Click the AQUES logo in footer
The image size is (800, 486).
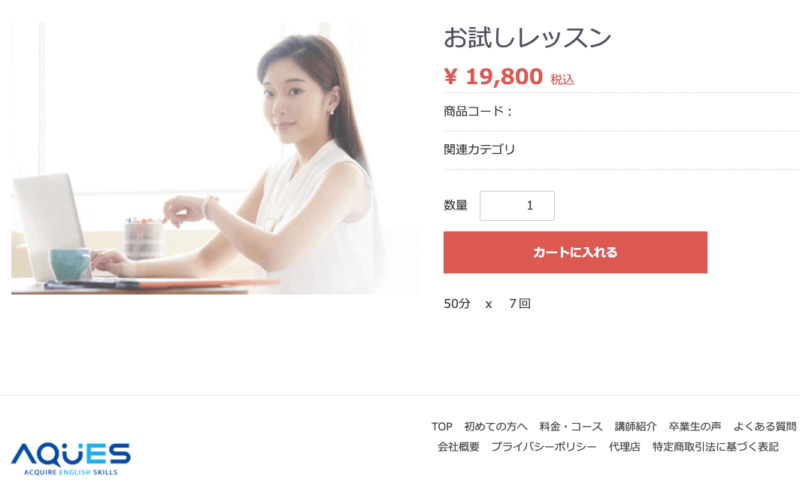[71, 458]
